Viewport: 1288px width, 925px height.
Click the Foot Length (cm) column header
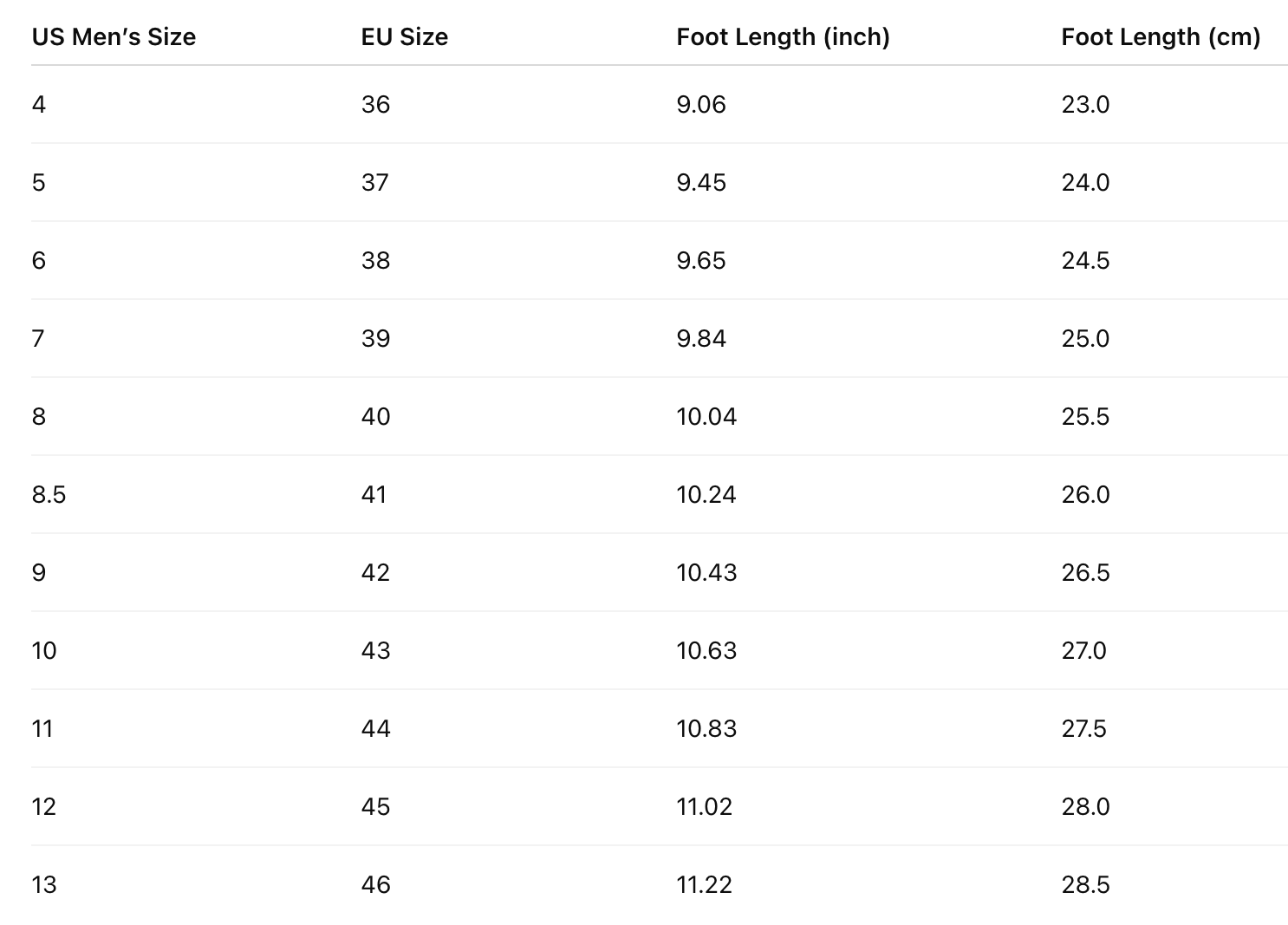(x=1161, y=37)
